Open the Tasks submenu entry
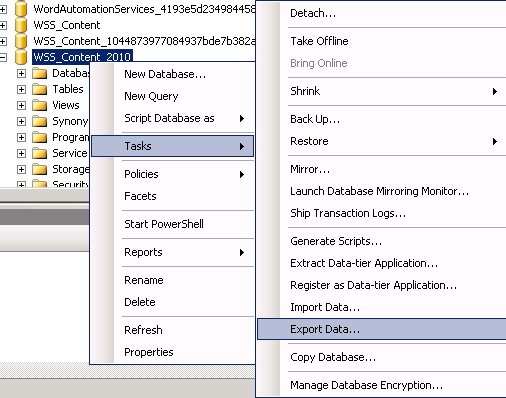 [x=172, y=146]
